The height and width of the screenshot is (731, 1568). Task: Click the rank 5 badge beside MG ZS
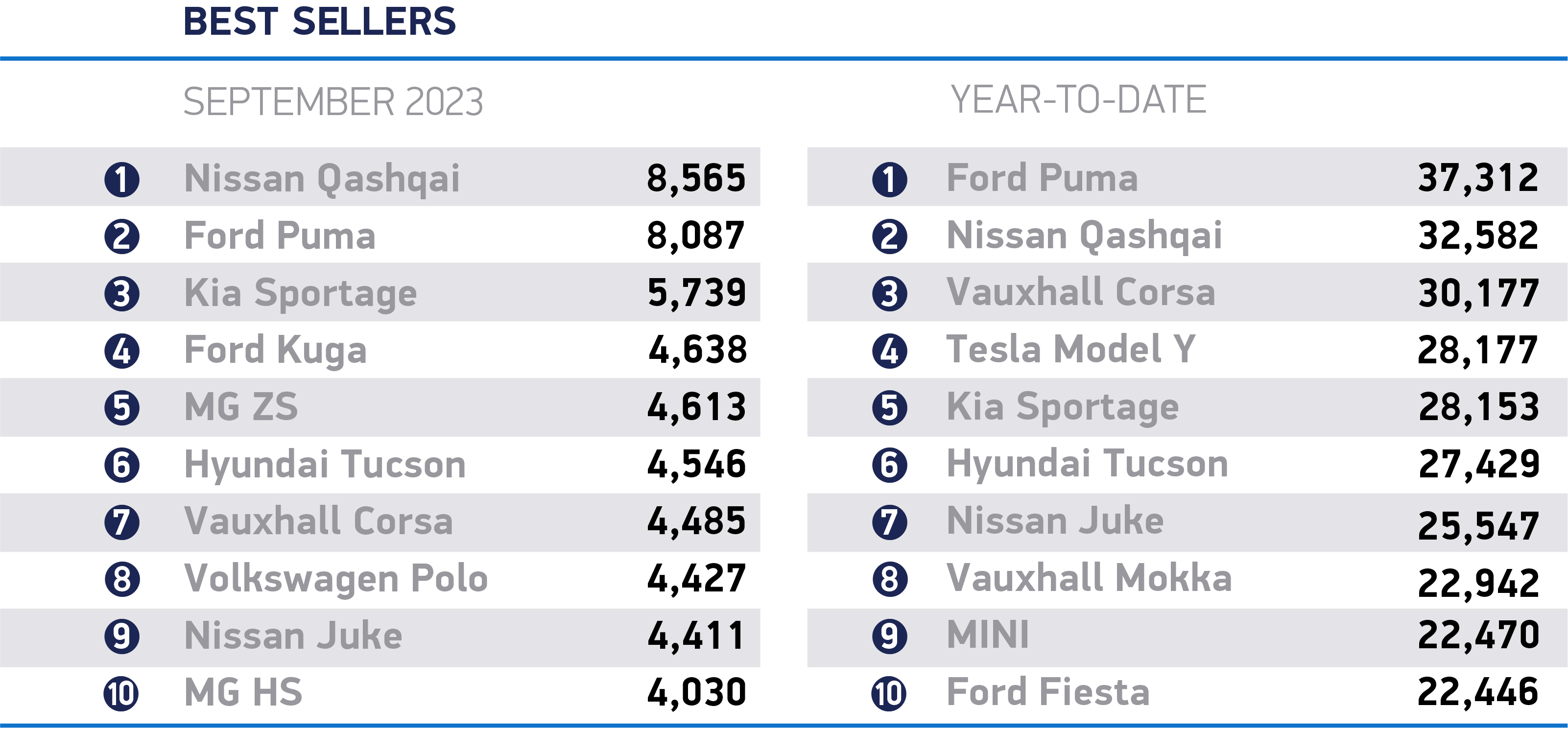[122, 408]
